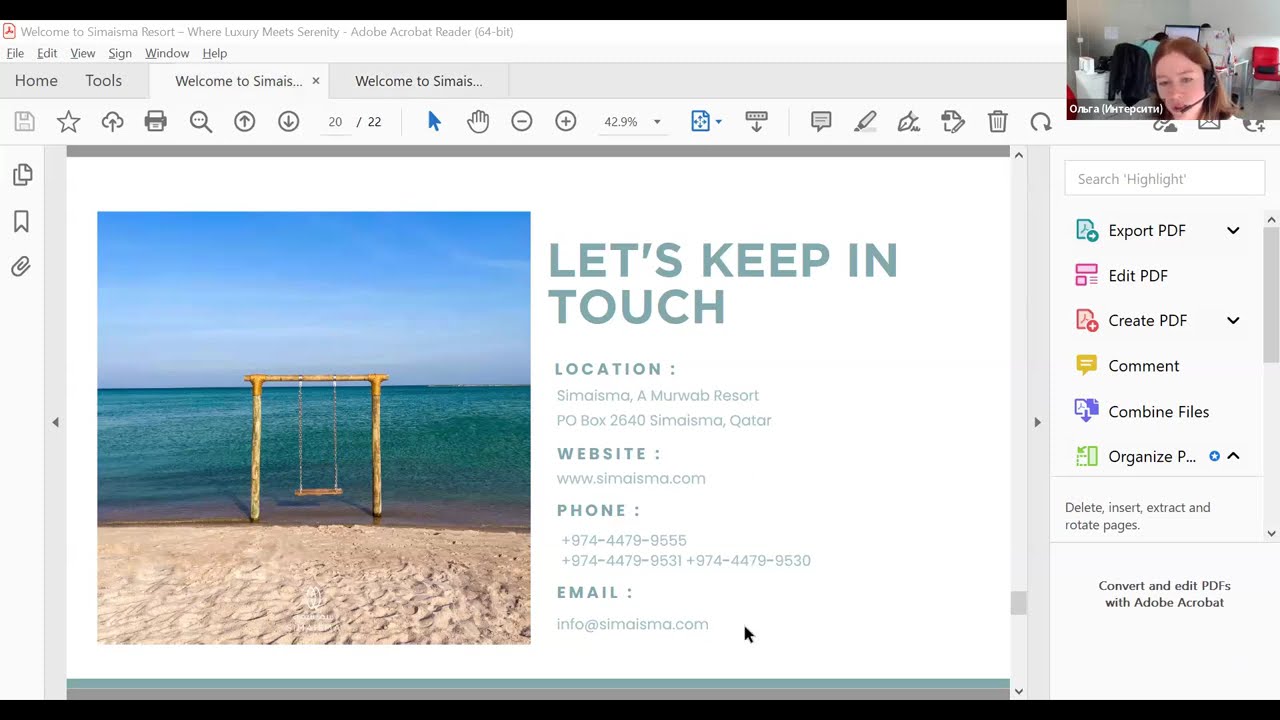Click 'PO Box 2640 Simaisma, Qatar' text
The height and width of the screenshot is (720, 1280).
tap(664, 421)
